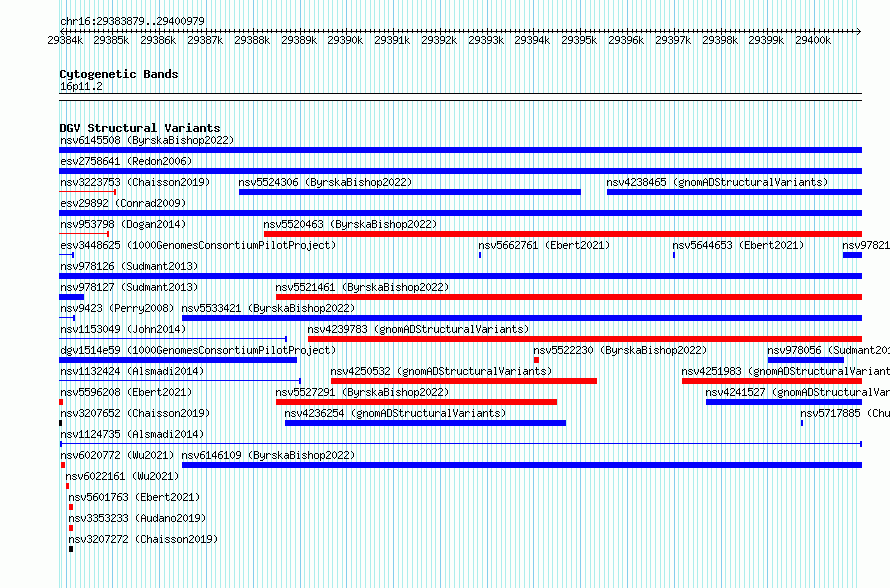The height and width of the screenshot is (588, 890).
Task: Click the nsv4239783 (gnomADStructuralVariants) label
Action: pyautogui.click(x=418, y=329)
